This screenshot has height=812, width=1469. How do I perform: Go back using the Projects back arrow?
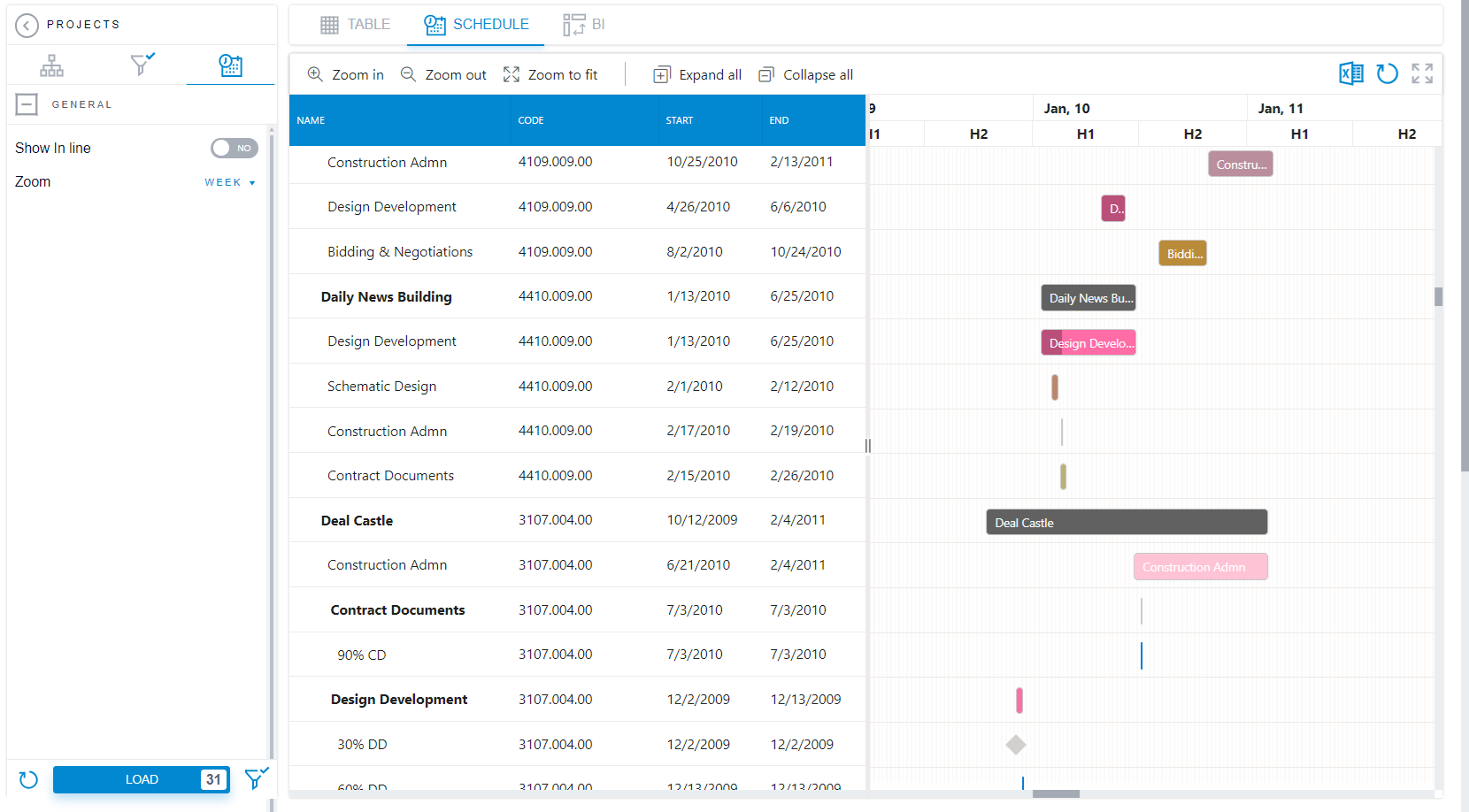[x=27, y=25]
